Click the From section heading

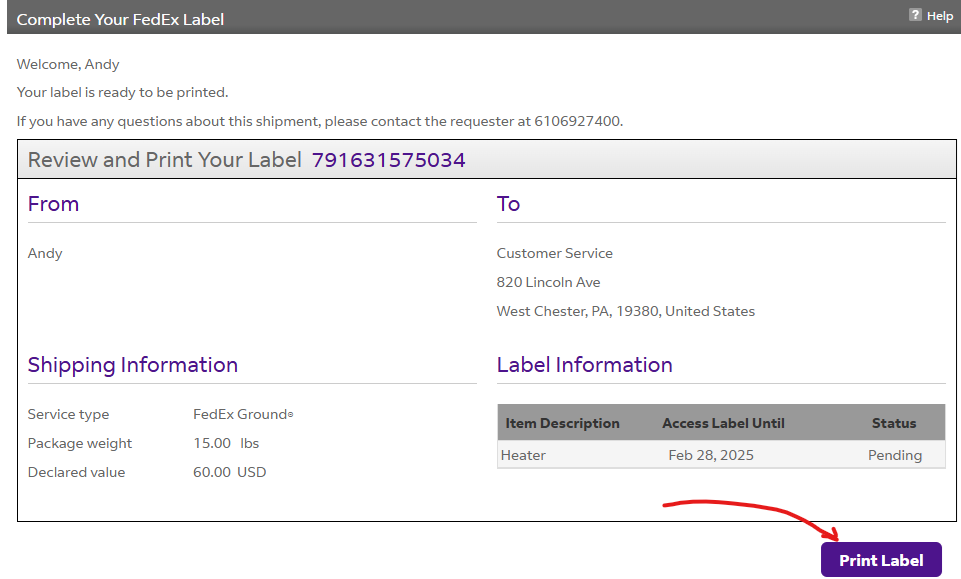53,204
